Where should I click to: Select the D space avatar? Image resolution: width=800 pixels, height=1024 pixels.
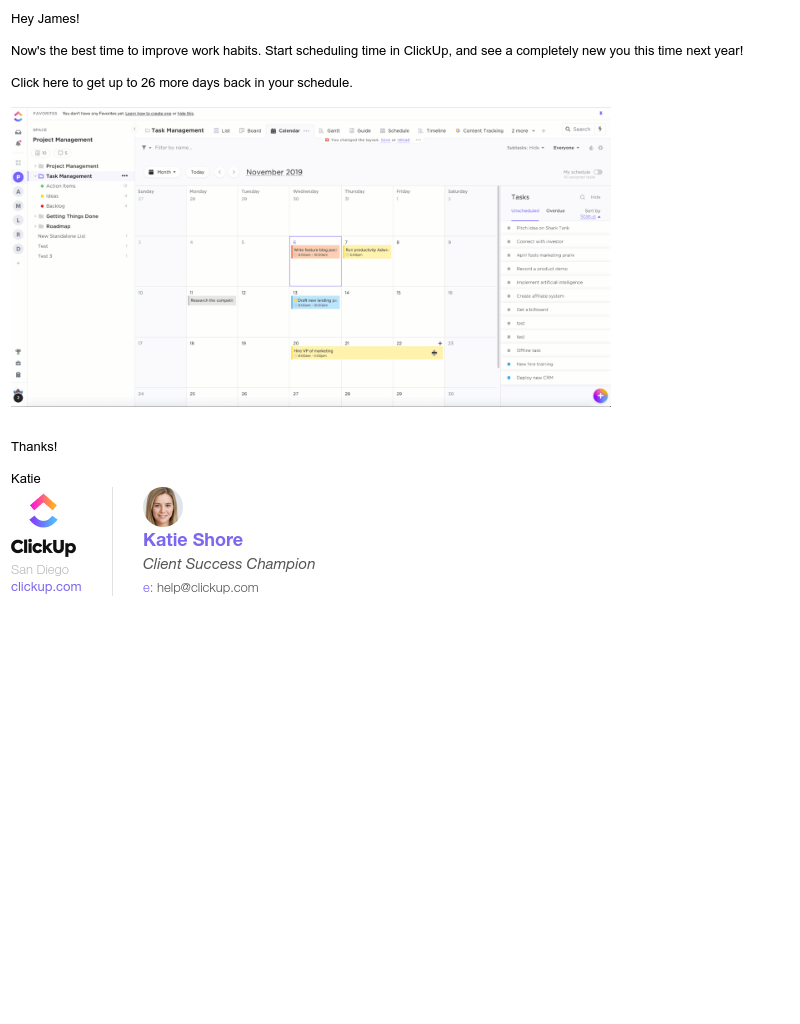click(18, 249)
